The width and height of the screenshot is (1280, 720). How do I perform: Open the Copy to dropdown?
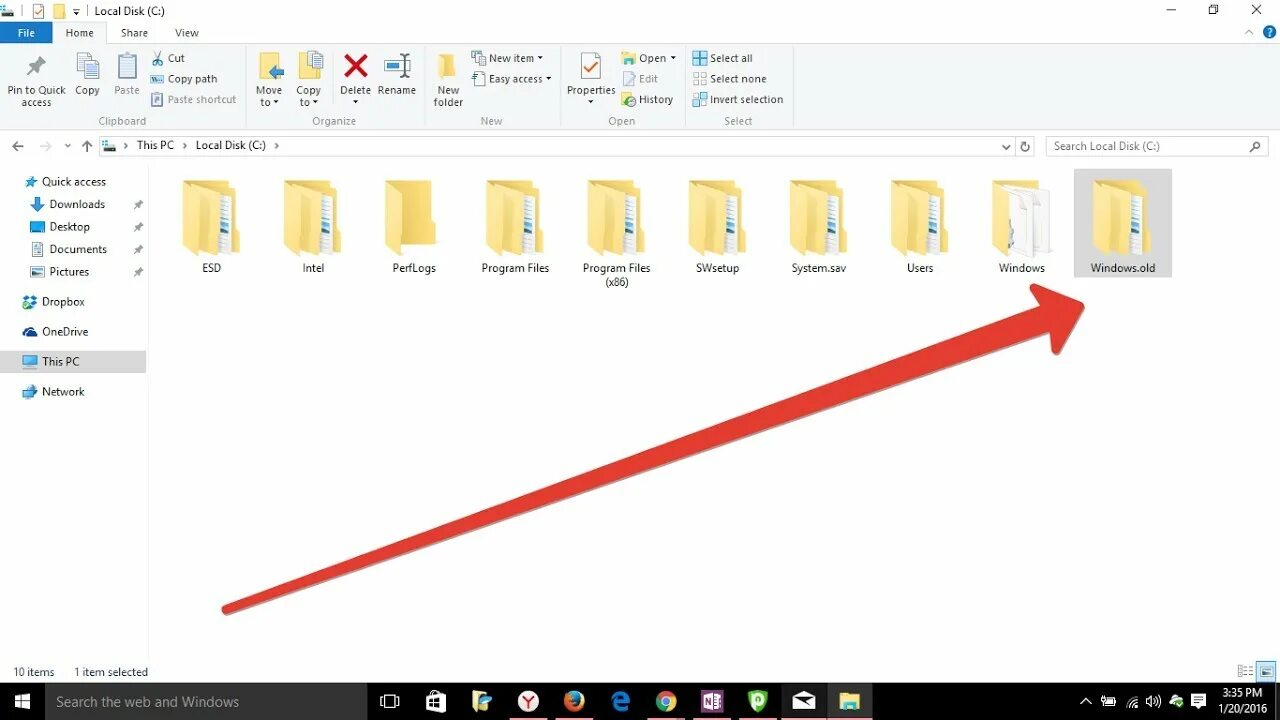pos(309,80)
